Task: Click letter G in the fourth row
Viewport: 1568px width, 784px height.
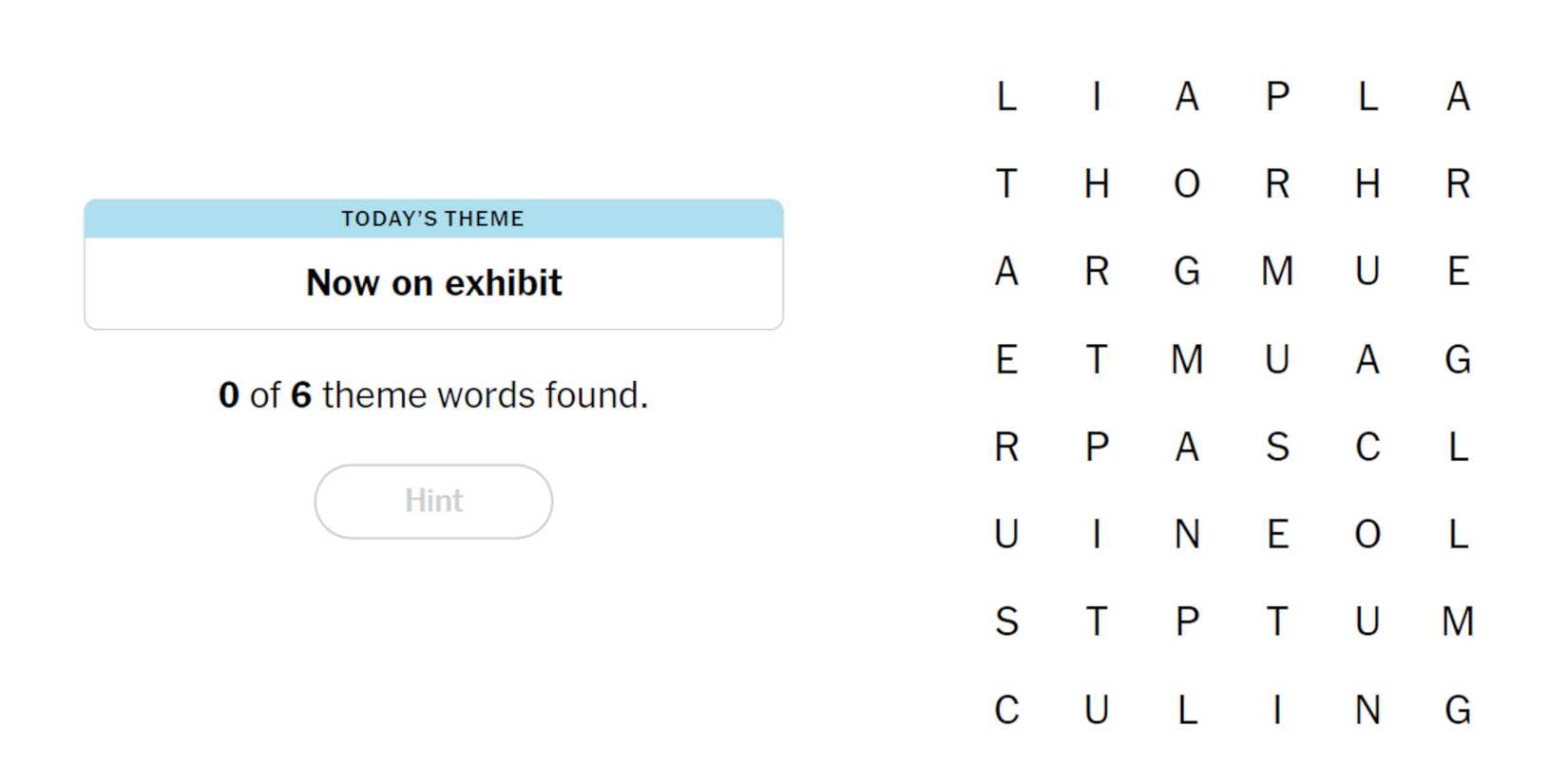Action: coord(1458,359)
